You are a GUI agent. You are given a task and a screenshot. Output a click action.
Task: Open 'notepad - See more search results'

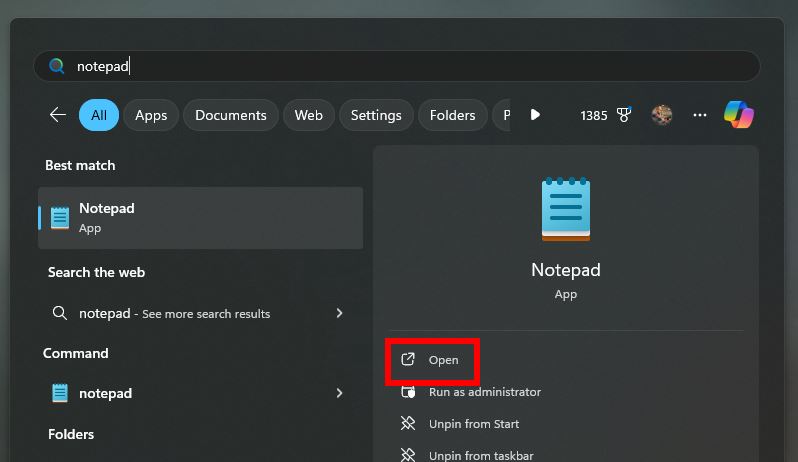point(201,313)
